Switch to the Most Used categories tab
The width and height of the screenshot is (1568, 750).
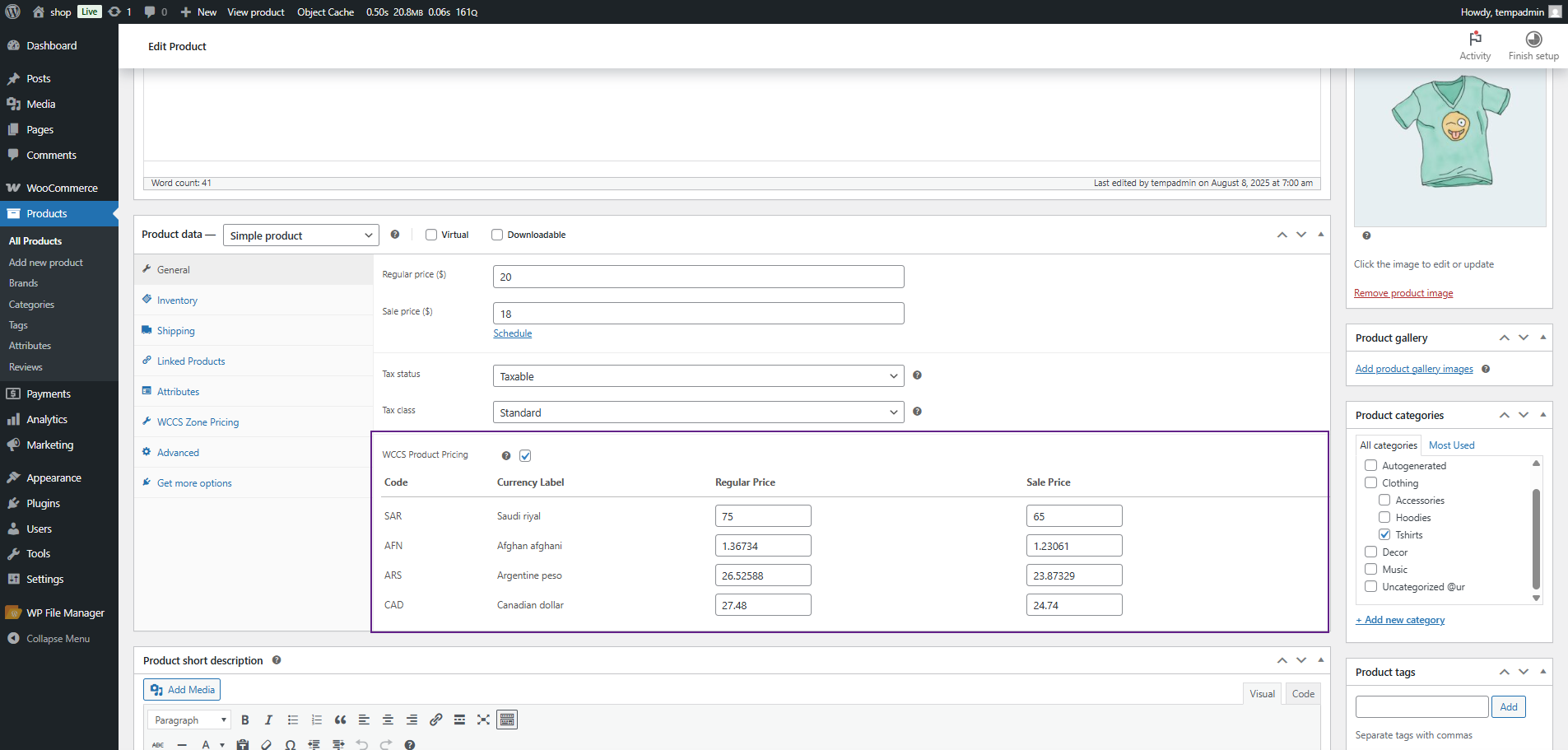click(1451, 445)
